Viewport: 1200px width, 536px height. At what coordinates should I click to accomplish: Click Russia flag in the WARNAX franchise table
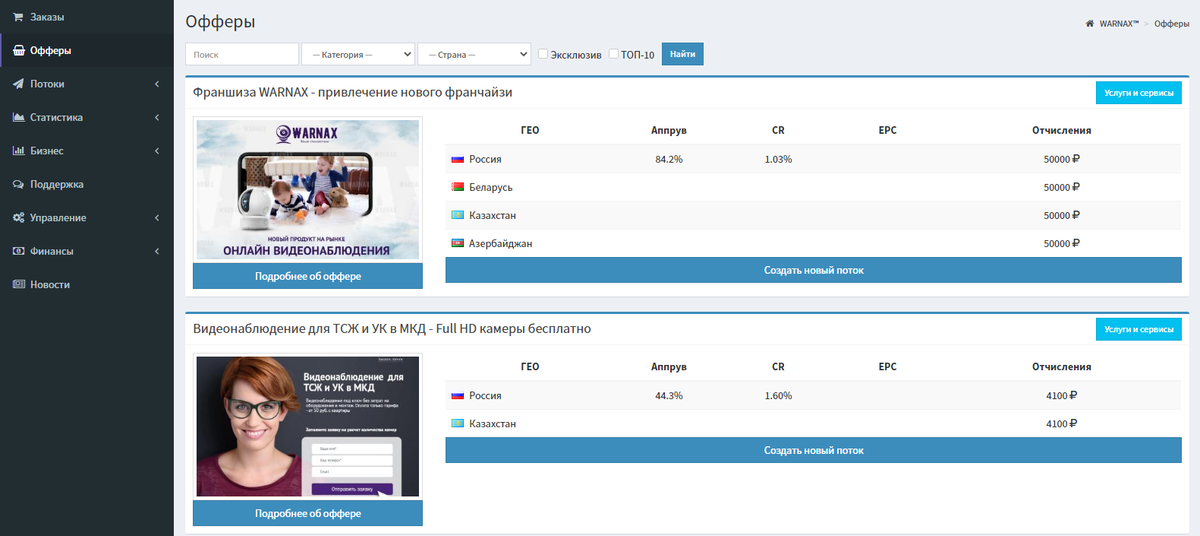[458, 159]
